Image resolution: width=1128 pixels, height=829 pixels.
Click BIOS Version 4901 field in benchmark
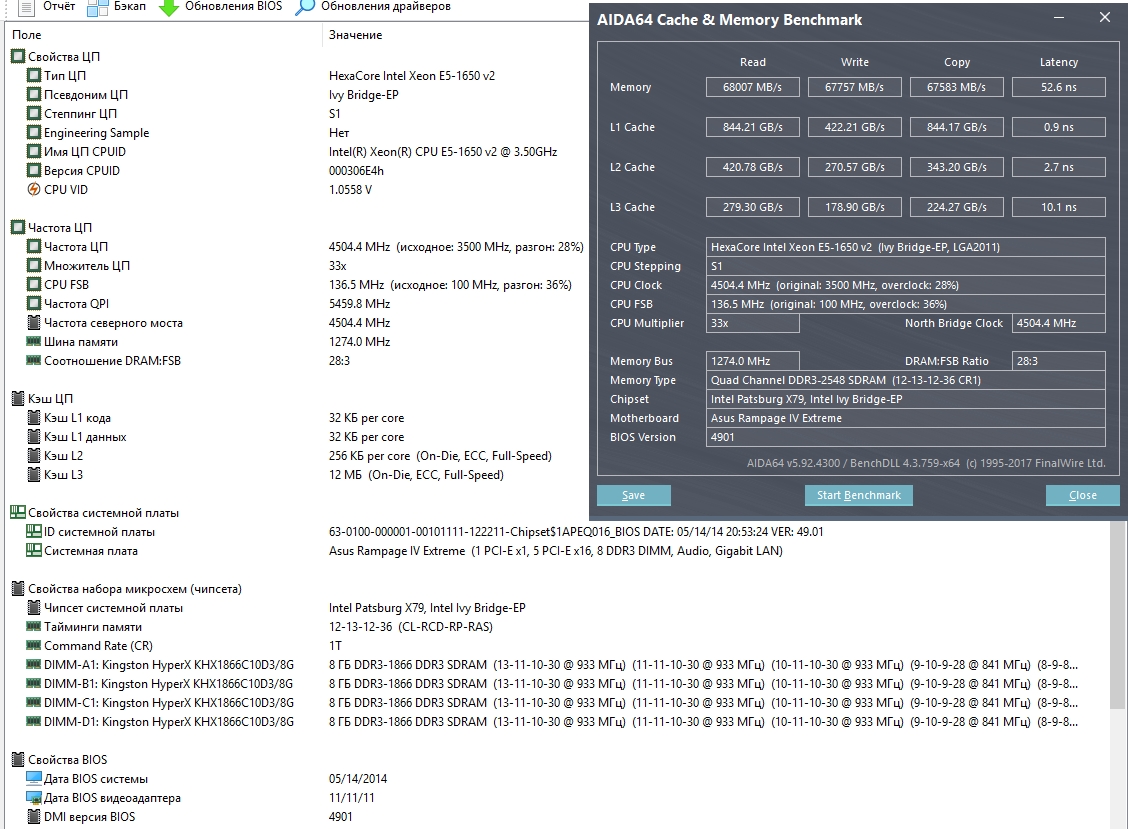coord(906,437)
